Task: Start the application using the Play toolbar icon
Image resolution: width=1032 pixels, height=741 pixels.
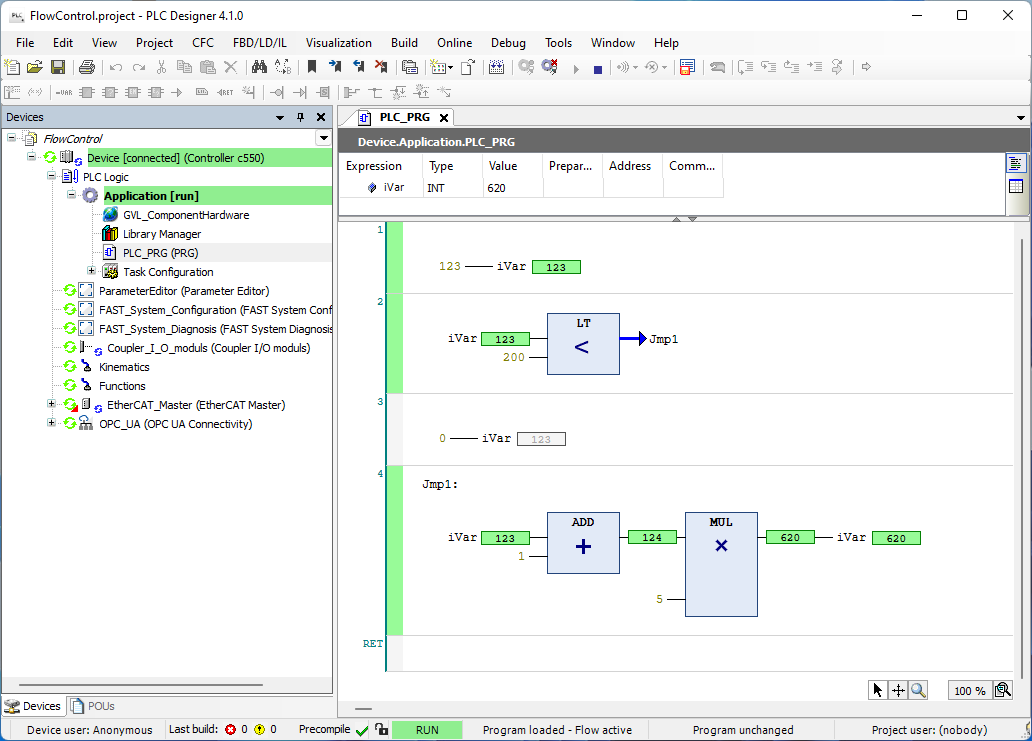Action: (x=576, y=67)
